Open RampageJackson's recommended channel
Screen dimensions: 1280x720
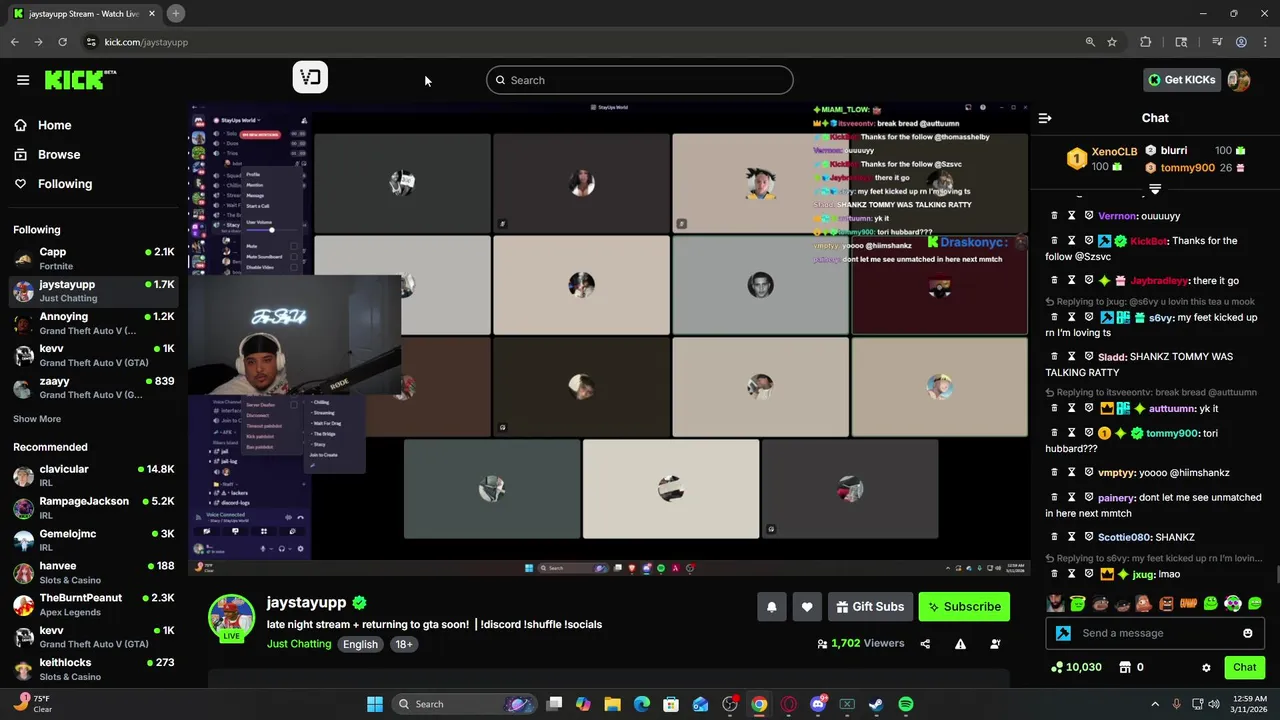pos(94,508)
